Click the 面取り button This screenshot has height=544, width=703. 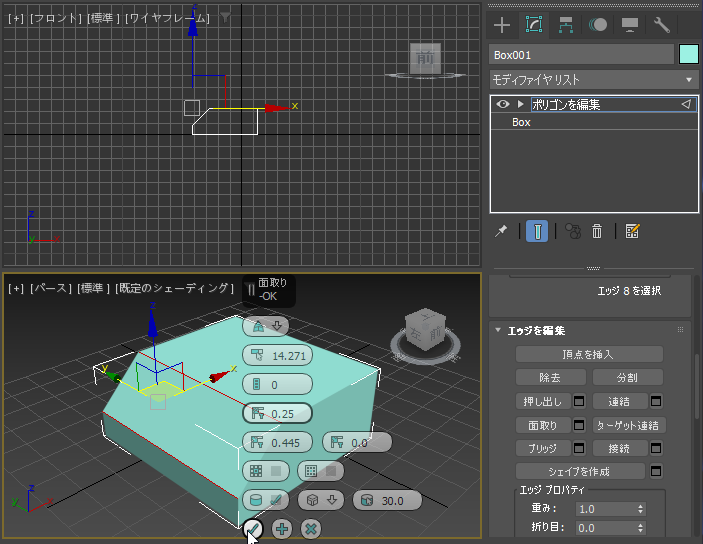(543, 425)
